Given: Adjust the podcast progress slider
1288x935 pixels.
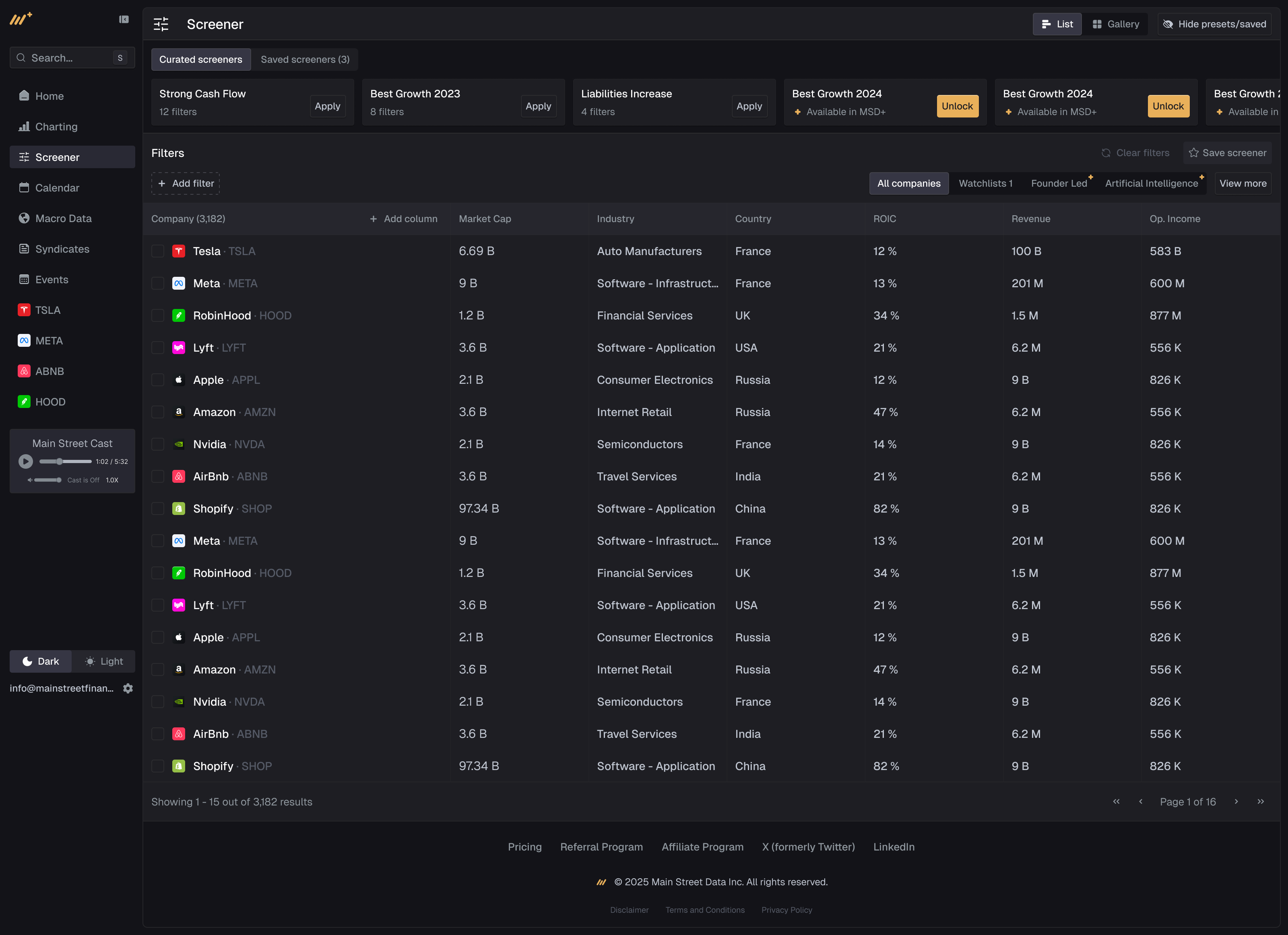Looking at the screenshot, I should click(60, 461).
